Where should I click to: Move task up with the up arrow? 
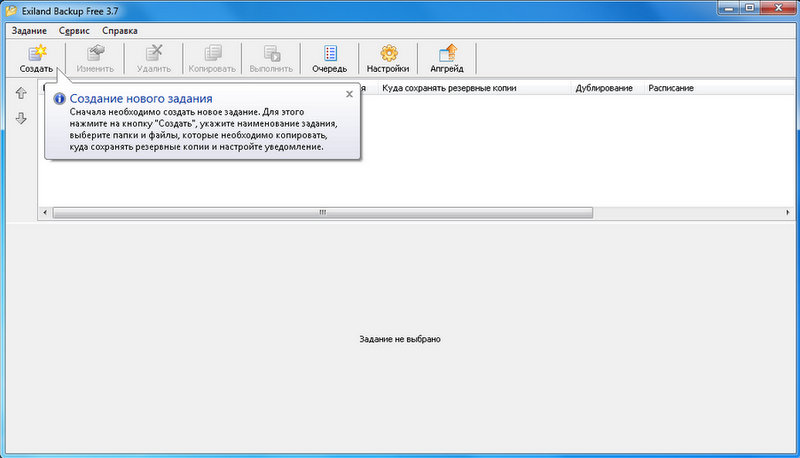coord(21,93)
